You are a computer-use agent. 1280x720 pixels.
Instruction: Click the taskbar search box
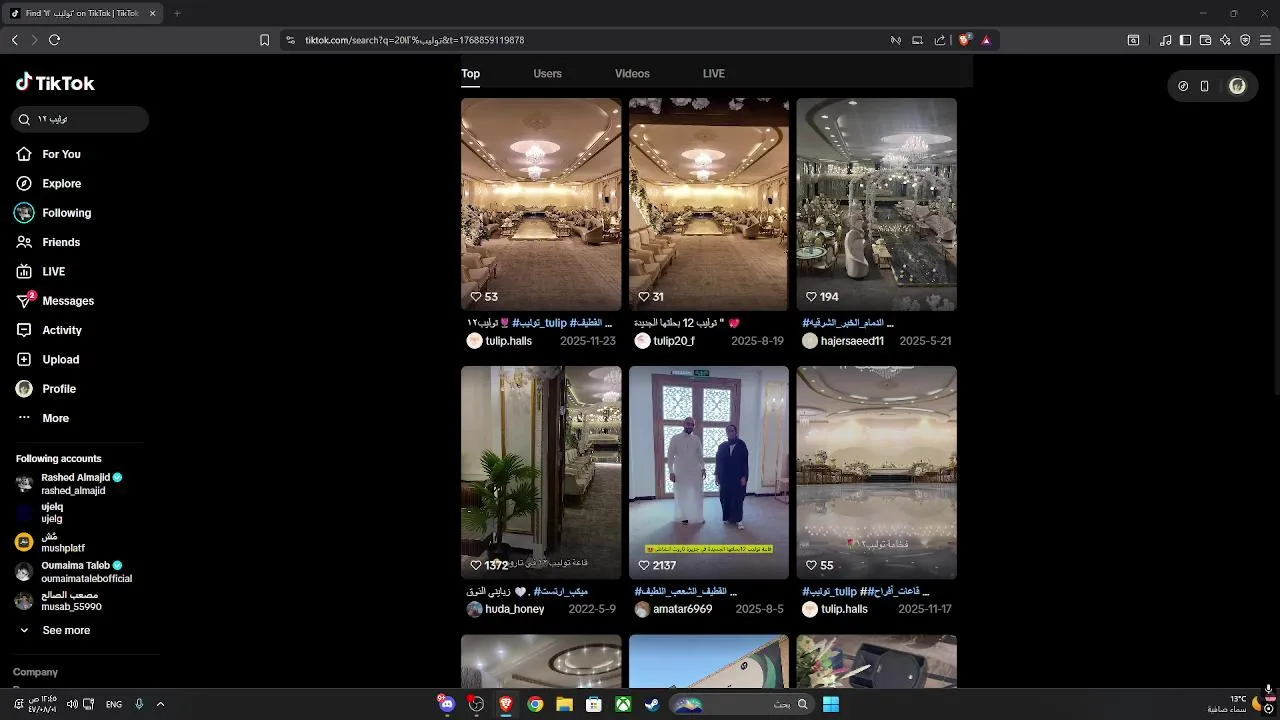point(740,704)
